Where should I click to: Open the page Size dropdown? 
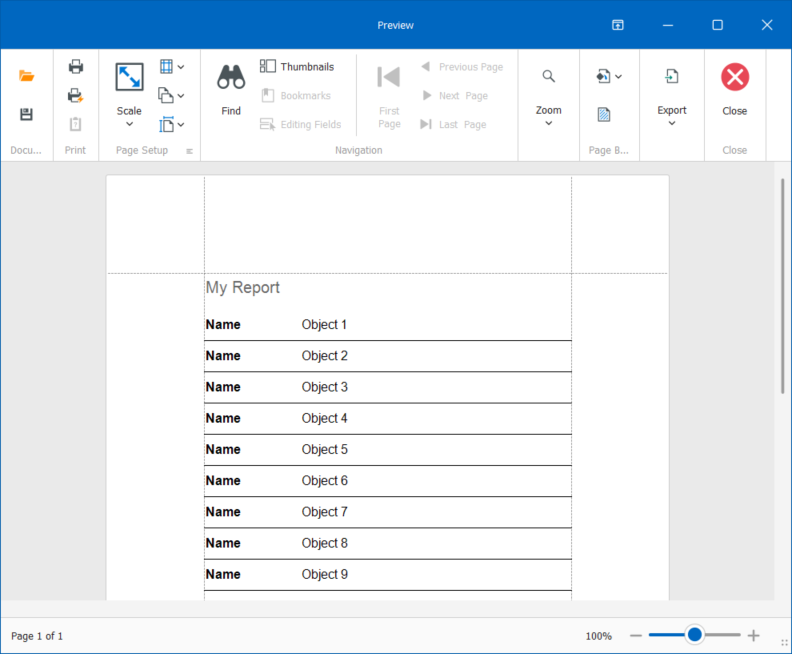click(172, 124)
